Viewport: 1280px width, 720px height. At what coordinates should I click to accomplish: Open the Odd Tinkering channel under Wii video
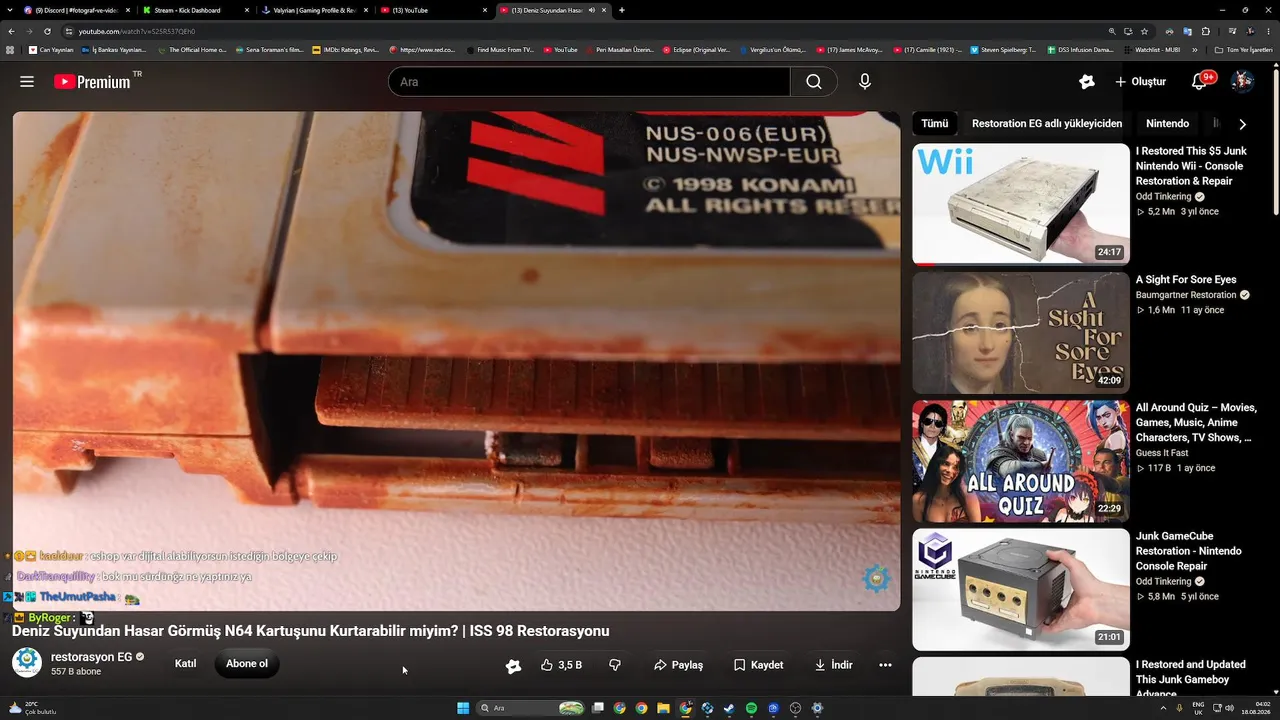pos(1163,197)
